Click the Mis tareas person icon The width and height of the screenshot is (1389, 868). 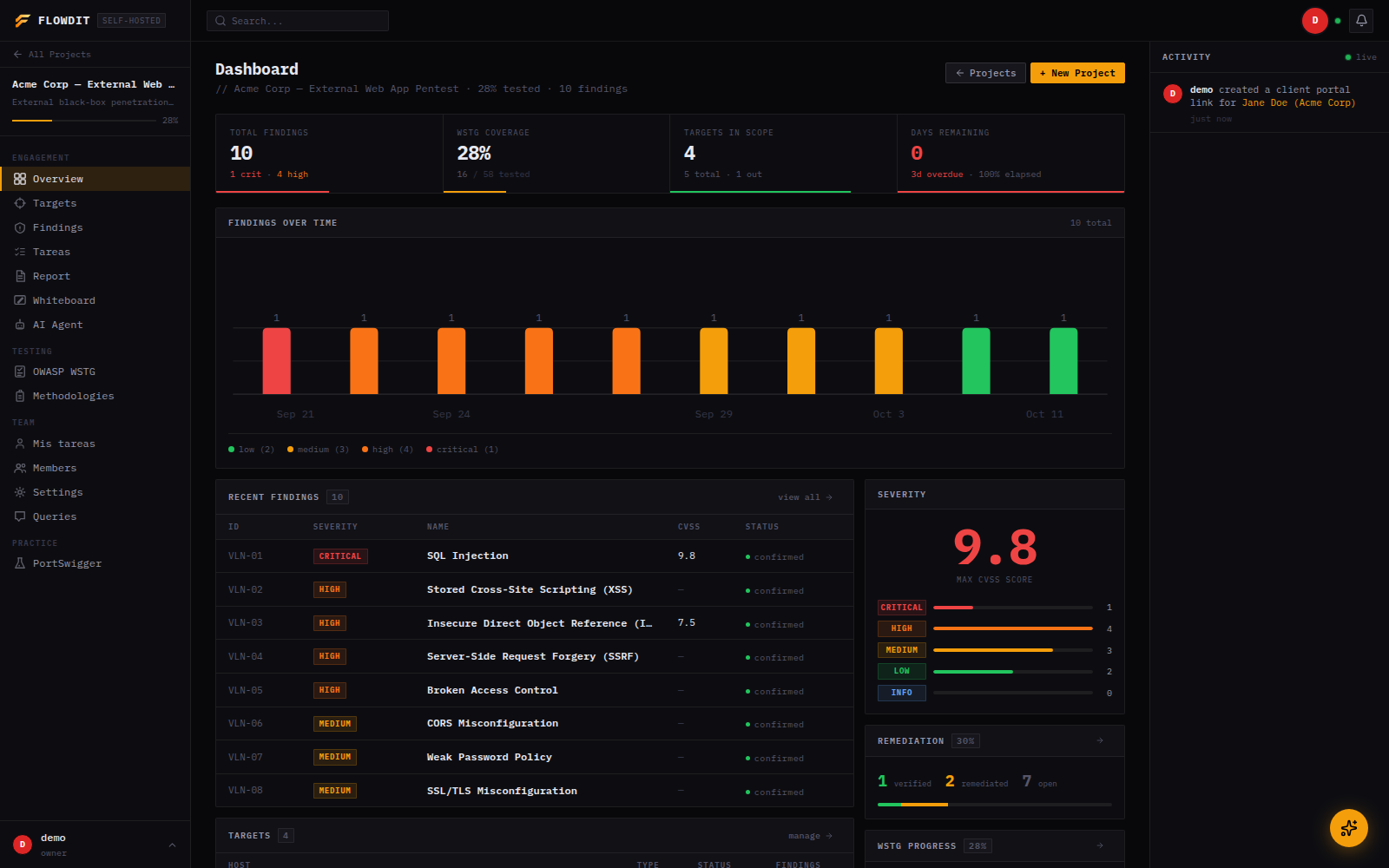[20, 444]
